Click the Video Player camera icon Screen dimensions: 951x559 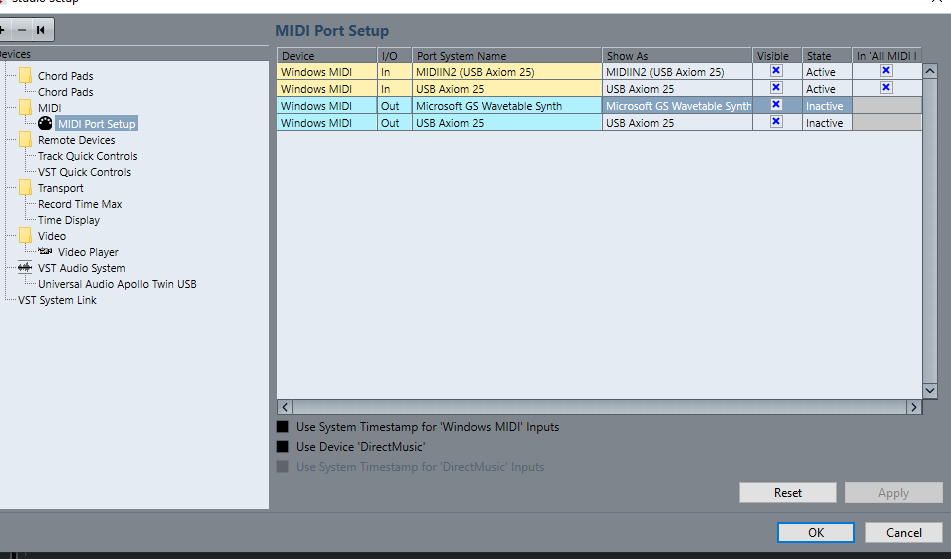45,250
